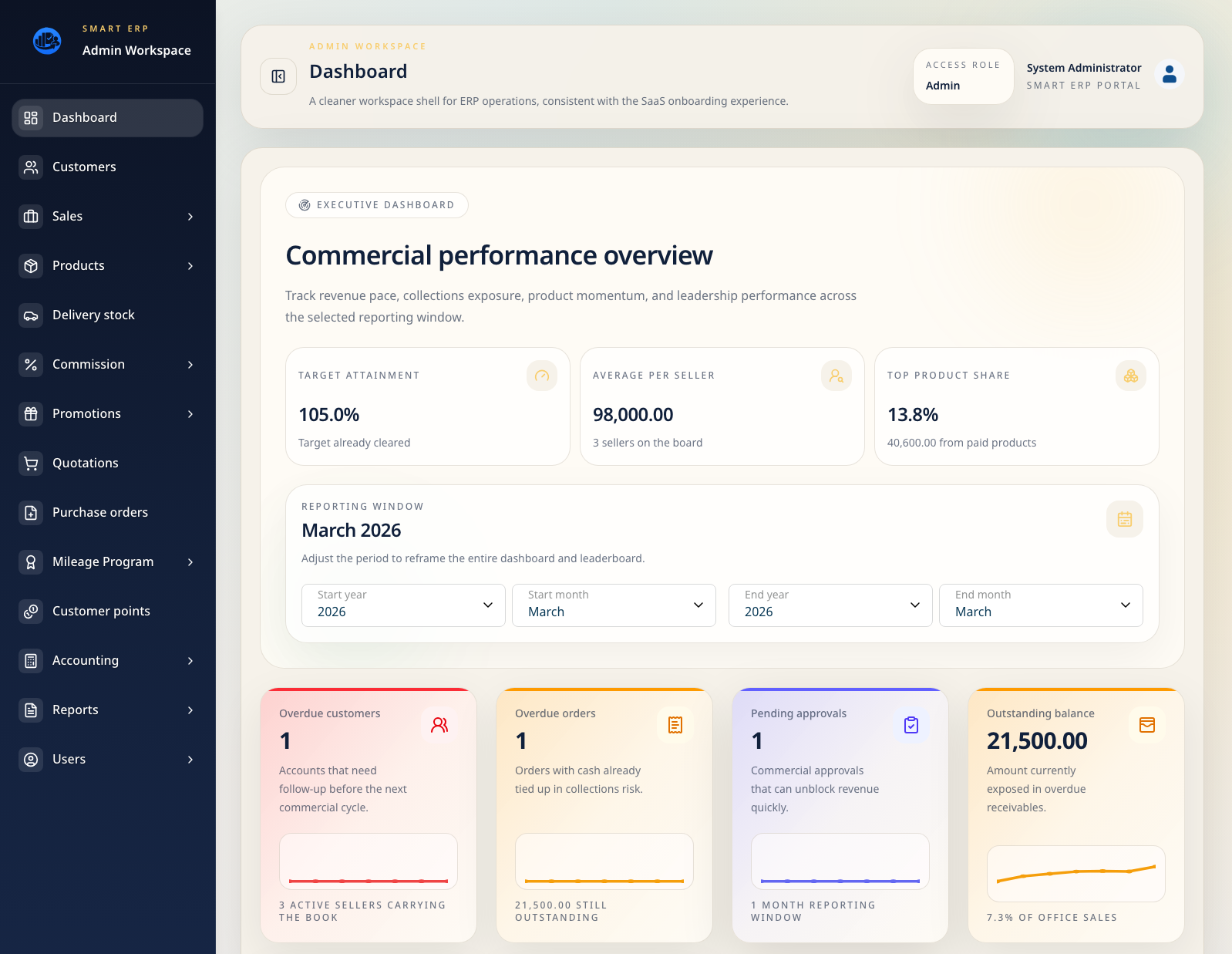Expand the Sales submenu chevron
The height and width of the screenshot is (954, 1232).
(x=190, y=217)
